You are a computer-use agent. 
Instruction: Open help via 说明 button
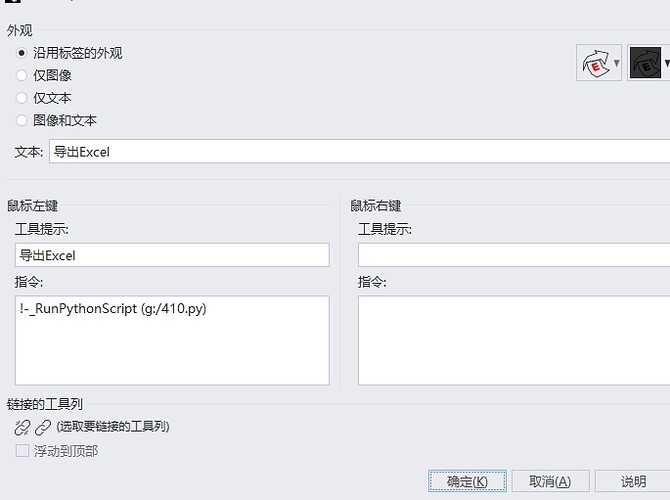(633, 482)
